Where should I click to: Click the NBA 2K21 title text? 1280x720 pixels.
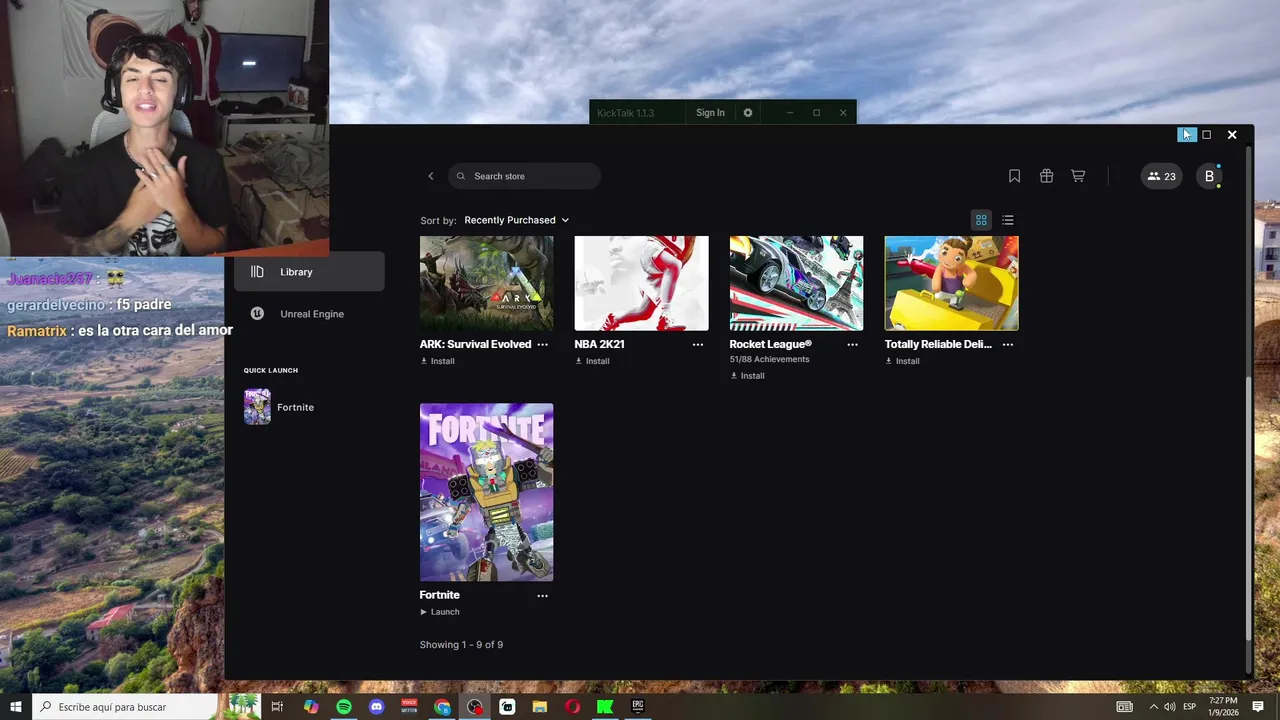tap(600, 344)
